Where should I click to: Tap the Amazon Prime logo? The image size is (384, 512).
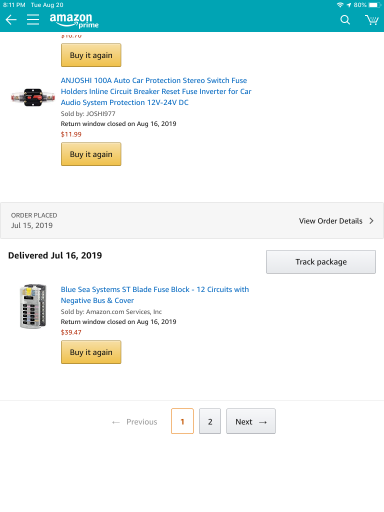74,20
